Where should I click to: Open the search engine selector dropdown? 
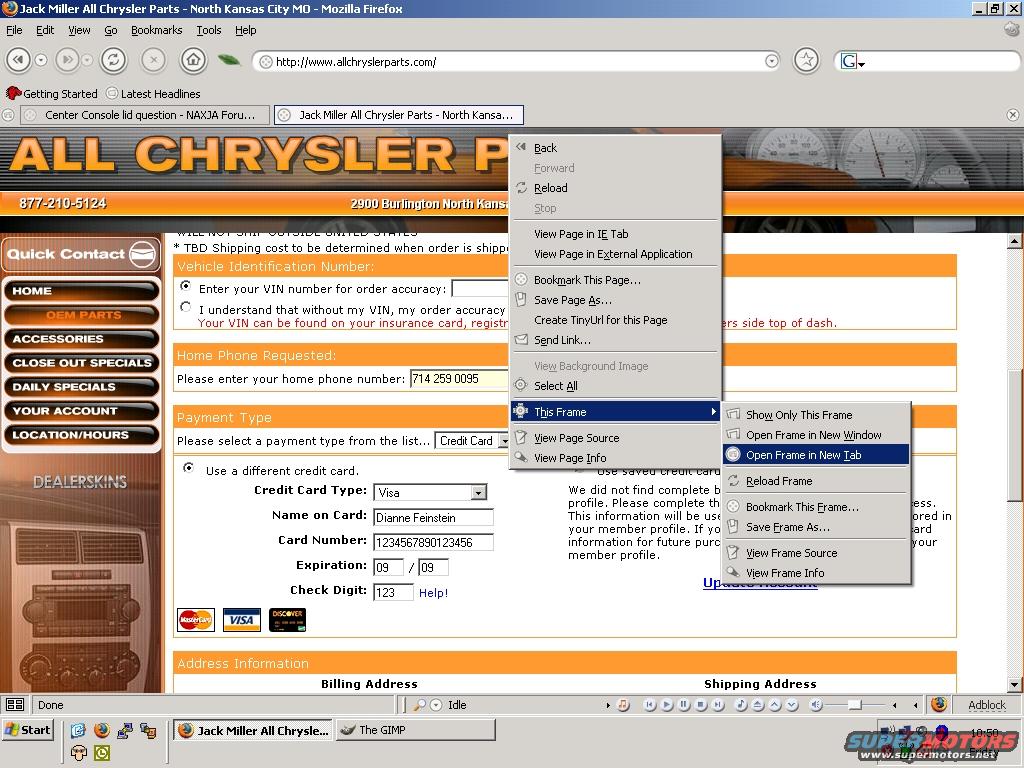click(x=852, y=62)
